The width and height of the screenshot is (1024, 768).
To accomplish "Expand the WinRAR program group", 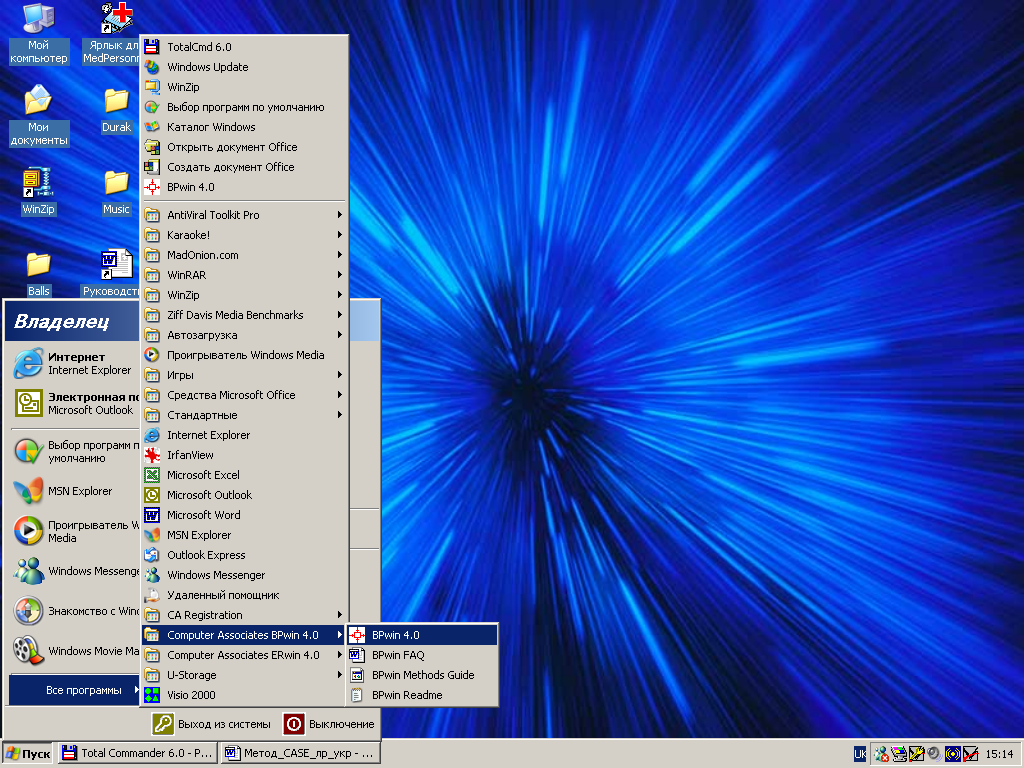I will tap(244, 275).
